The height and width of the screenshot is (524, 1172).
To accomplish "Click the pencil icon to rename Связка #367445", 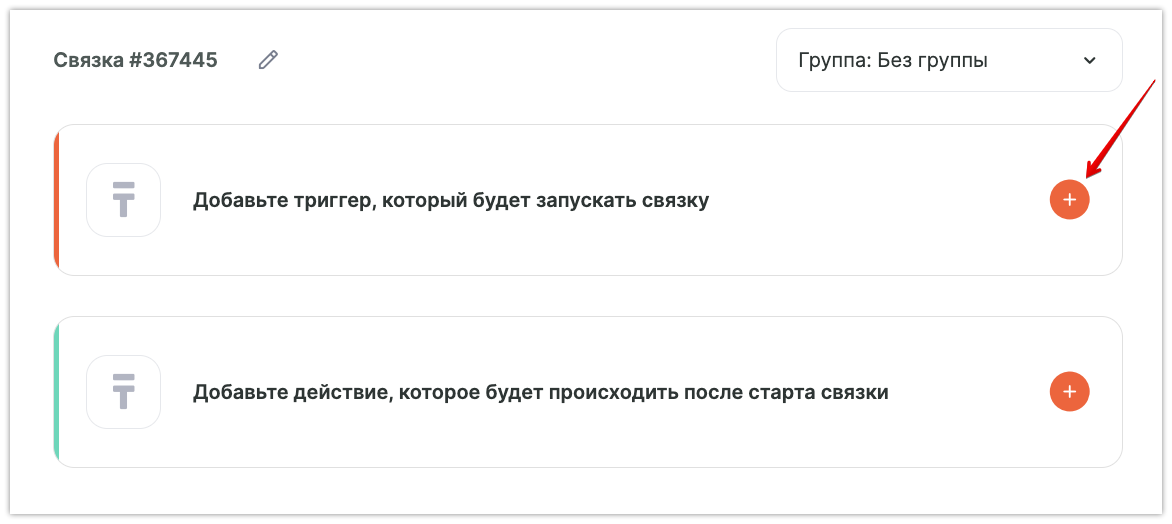I will pos(268,60).
